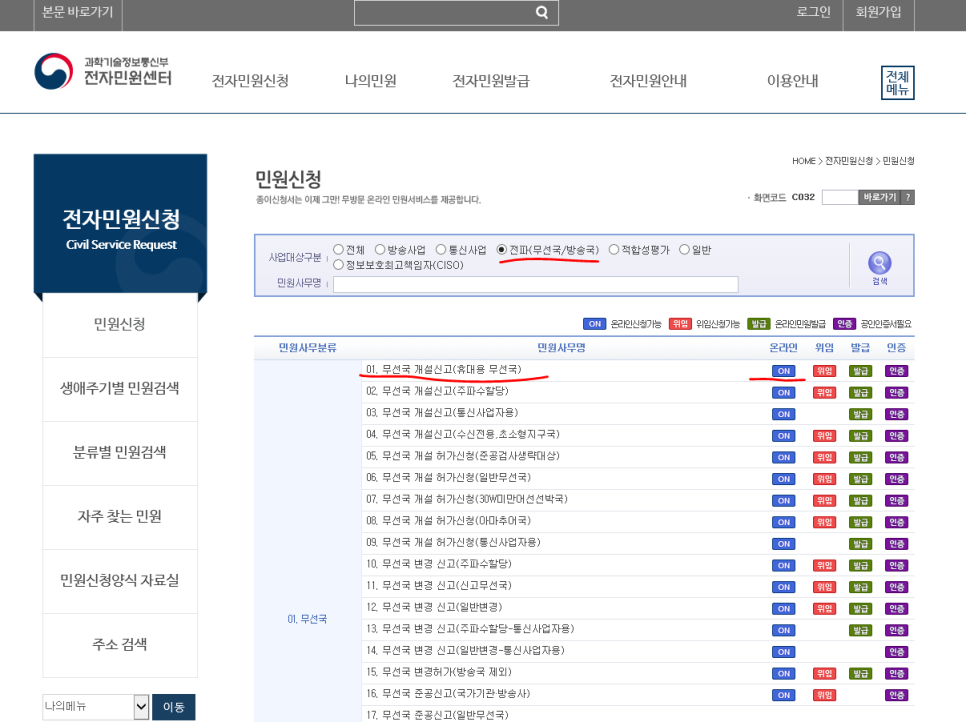This screenshot has height=722, width=966.
Task: Click 발급 badge for 13. 무선국 변경 신고(주파수할당-통신사업자용)
Action: pyautogui.click(x=860, y=630)
